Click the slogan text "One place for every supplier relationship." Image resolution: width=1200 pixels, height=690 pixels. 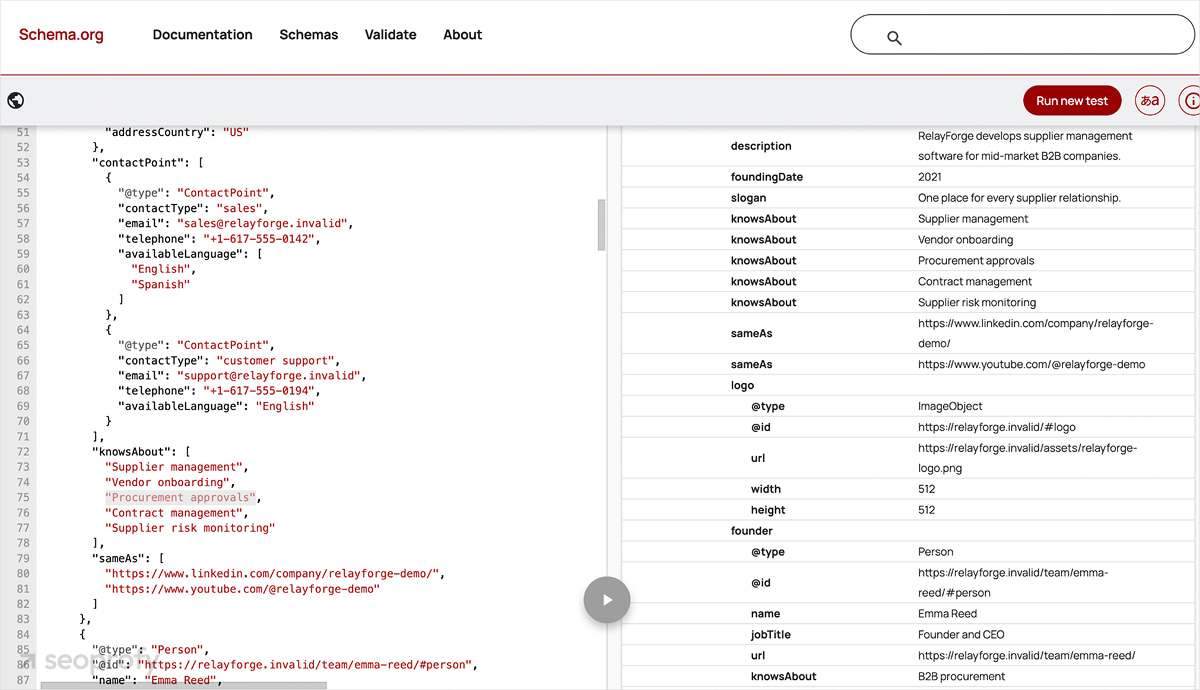(1019, 198)
